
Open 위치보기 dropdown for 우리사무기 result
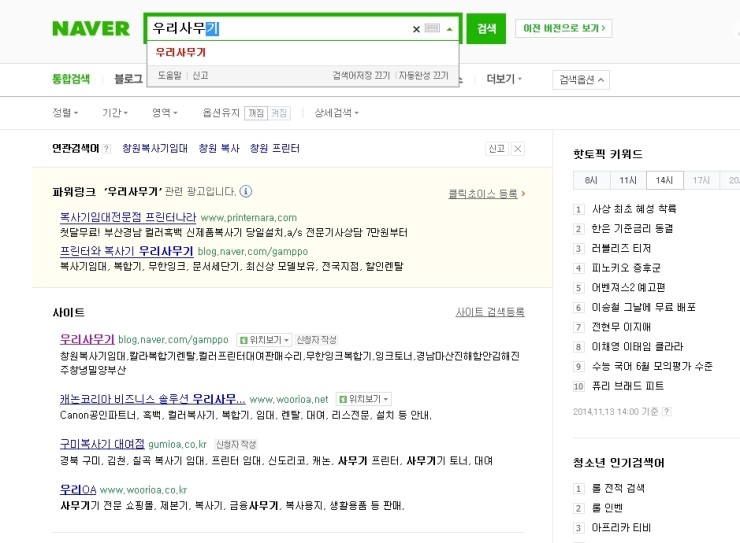click(264, 340)
